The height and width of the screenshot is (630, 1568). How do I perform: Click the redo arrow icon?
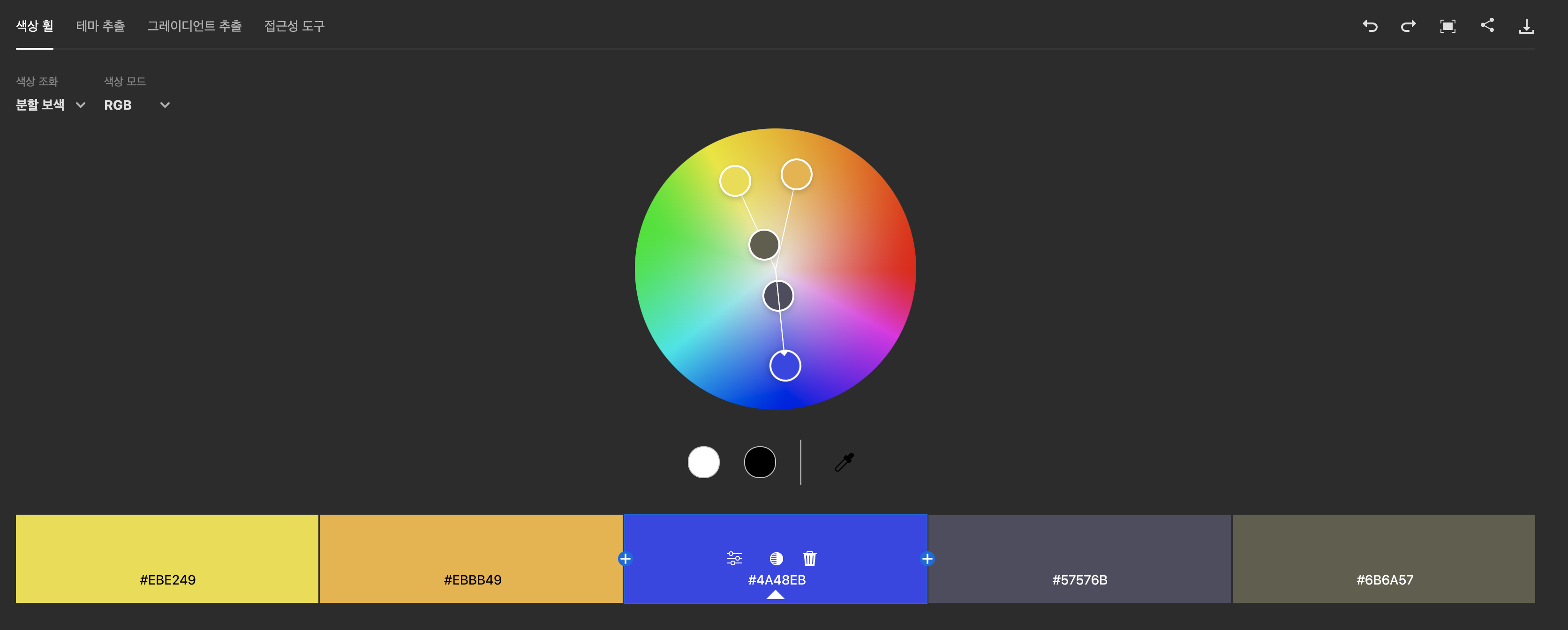1408,26
